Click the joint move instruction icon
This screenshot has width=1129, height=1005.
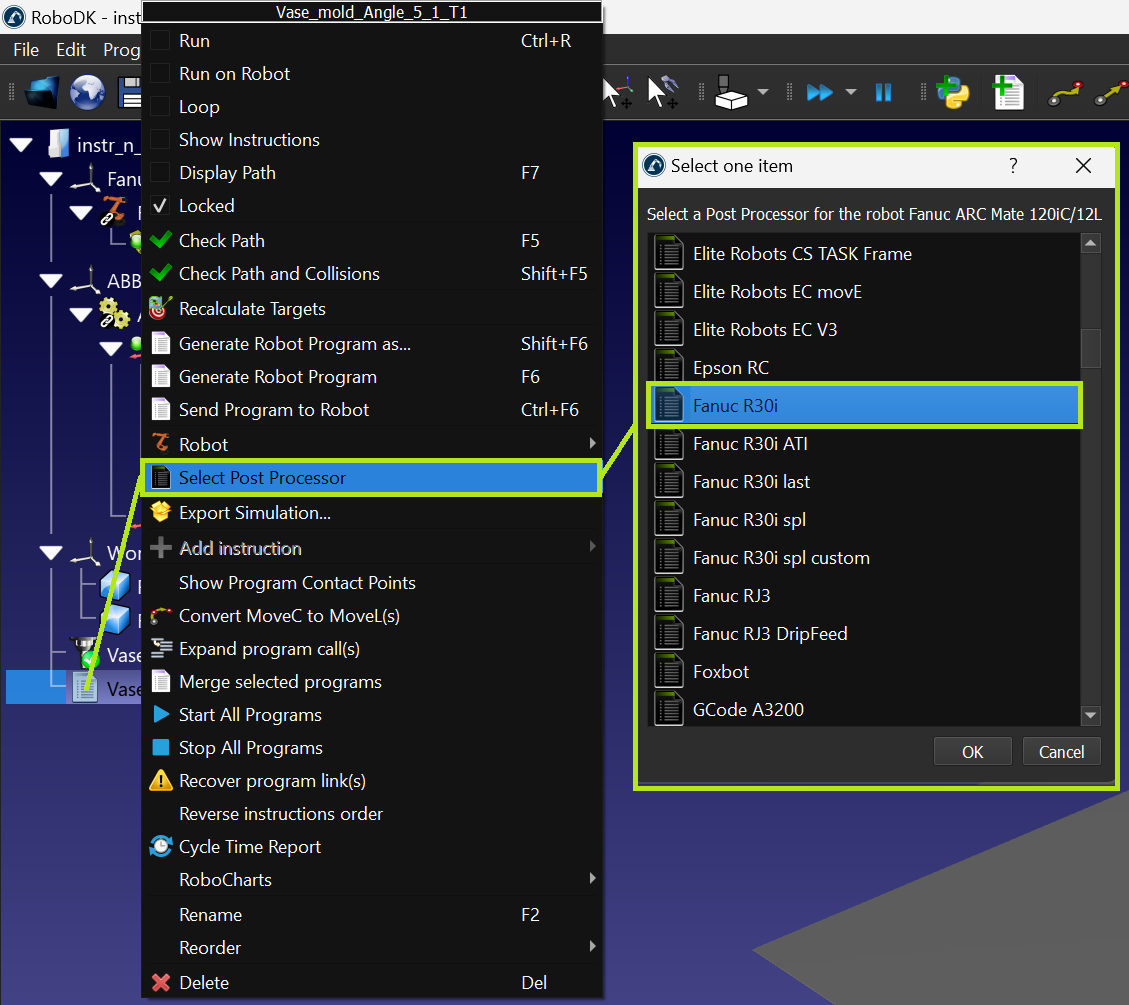pyautogui.click(x=1066, y=94)
